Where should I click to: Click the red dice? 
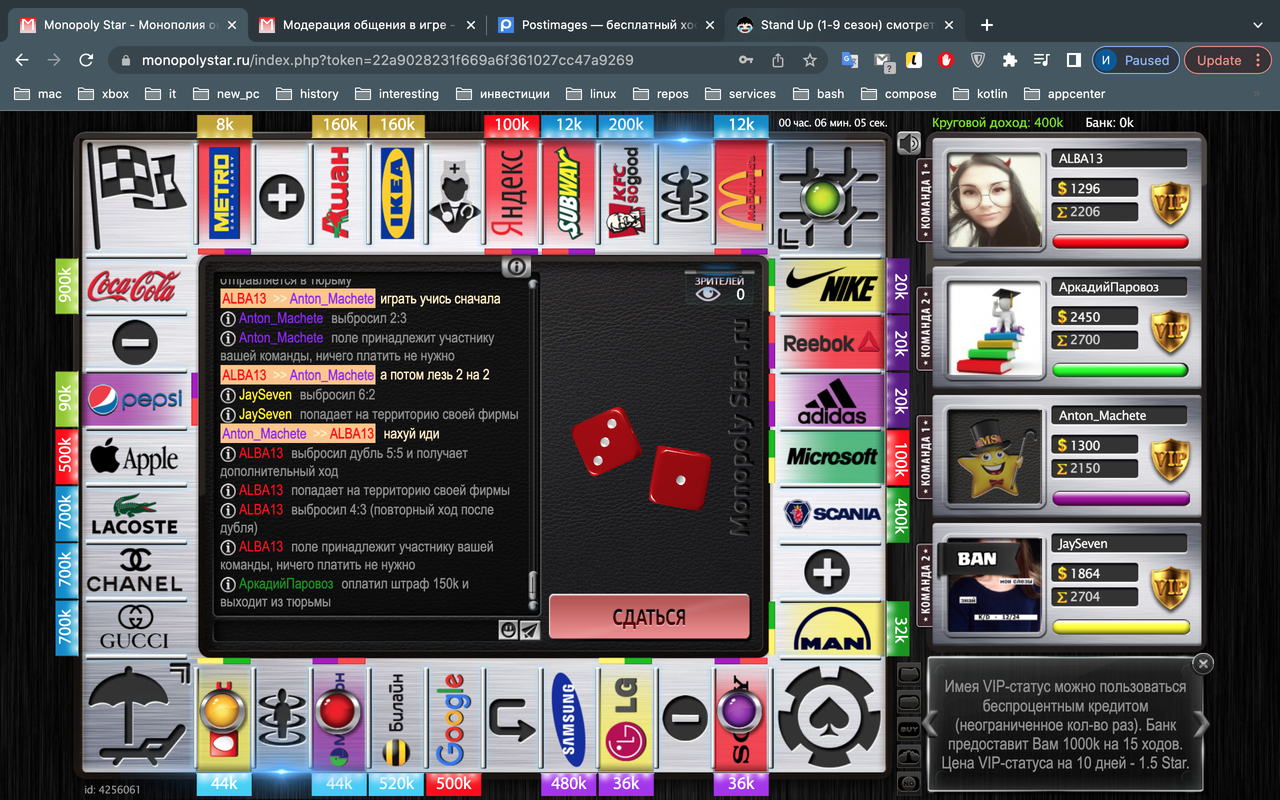pyautogui.click(x=642, y=459)
